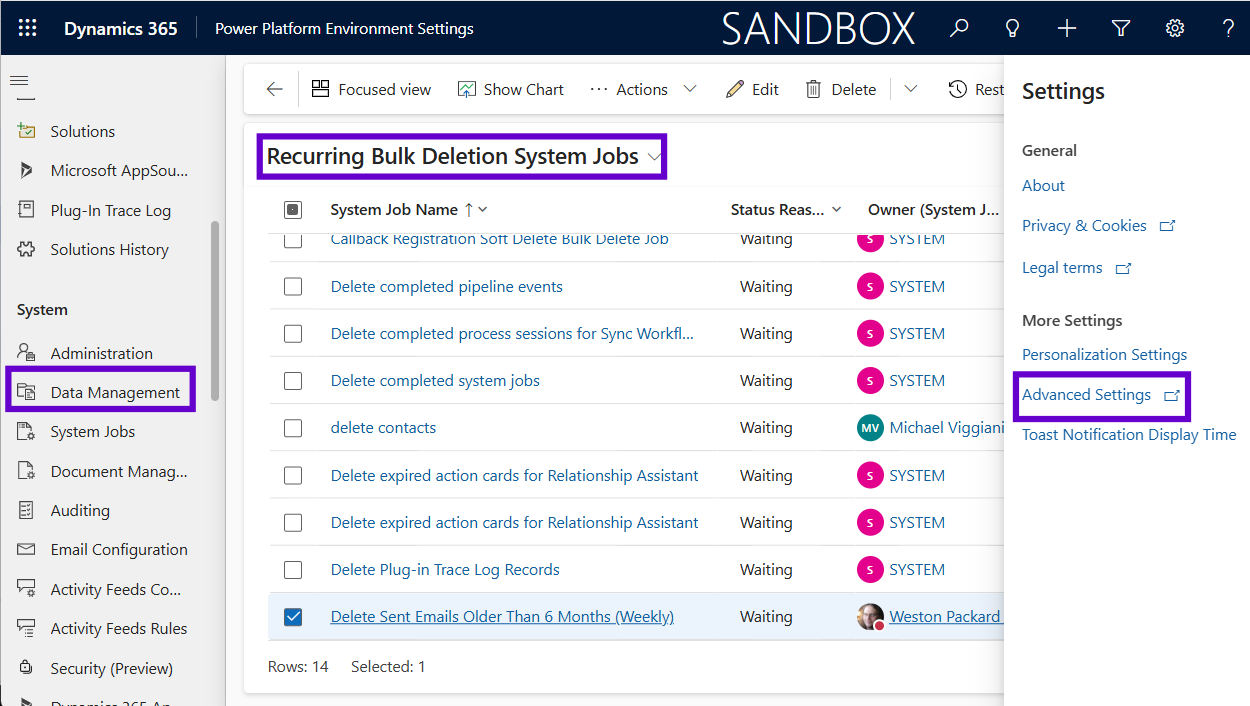Click the settings gear icon
The width and height of the screenshot is (1250, 706).
click(1175, 28)
